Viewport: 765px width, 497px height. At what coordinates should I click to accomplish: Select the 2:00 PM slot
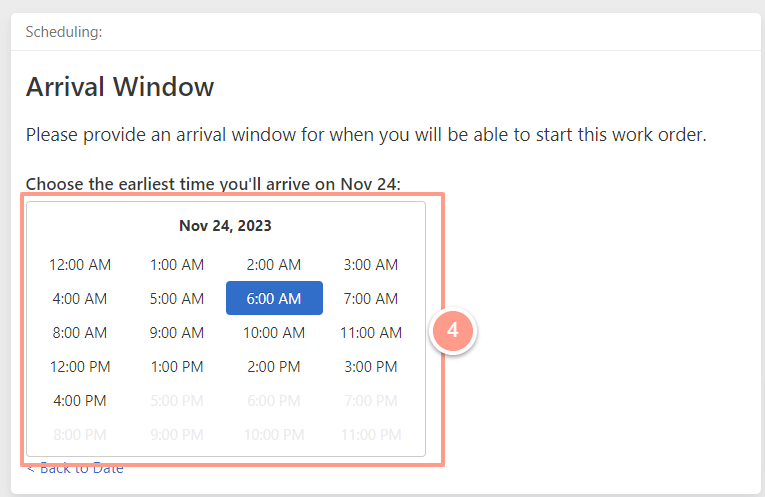pos(274,366)
